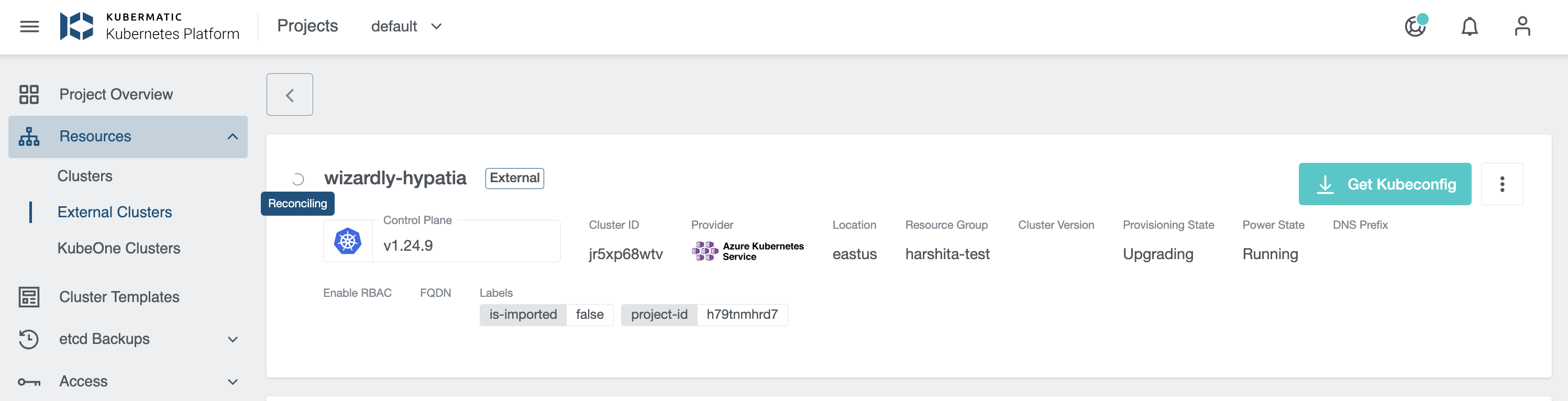The image size is (1568, 401).
Task: Open the three-dot cluster actions menu
Action: (x=1501, y=184)
